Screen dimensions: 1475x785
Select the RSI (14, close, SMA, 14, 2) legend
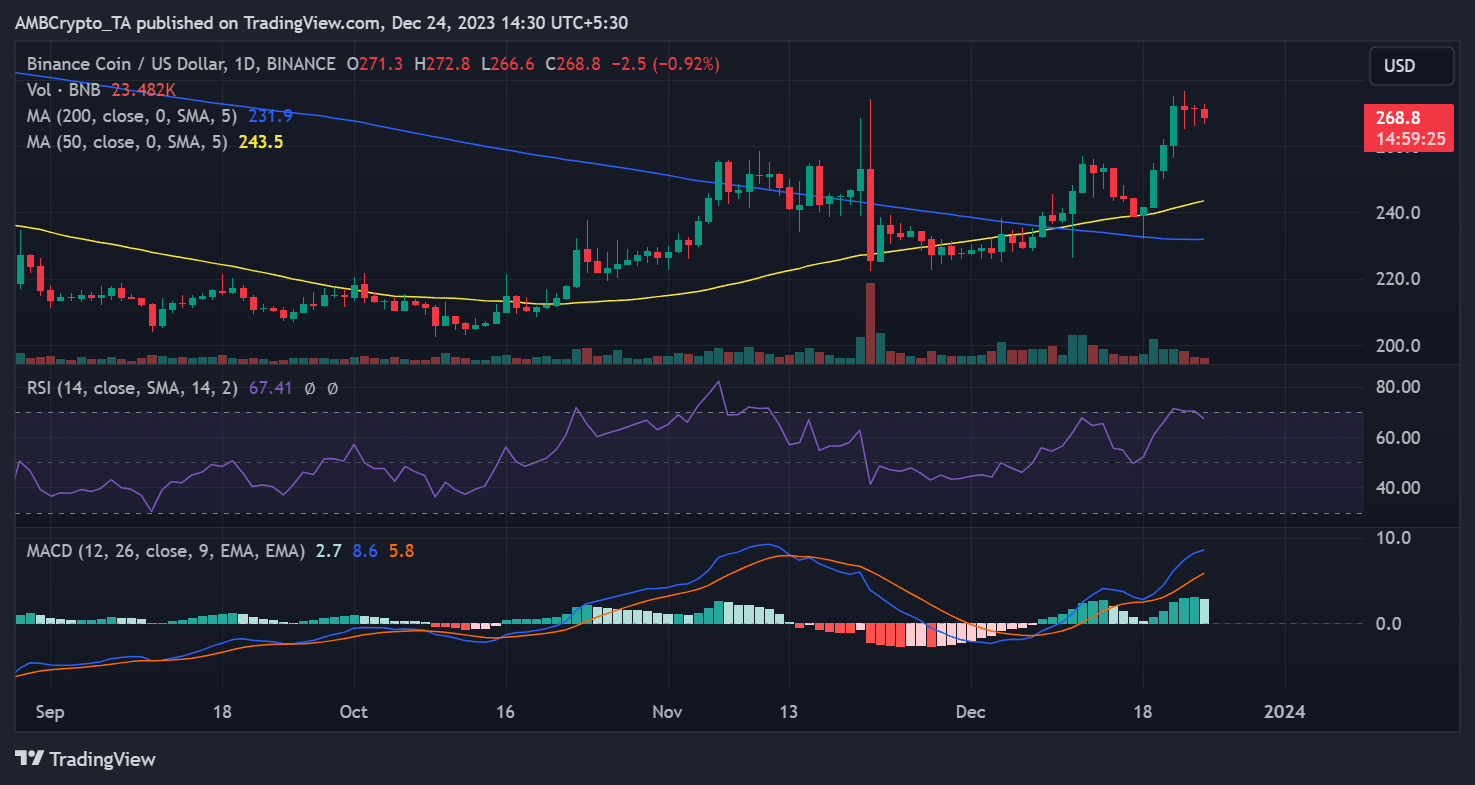coord(132,387)
